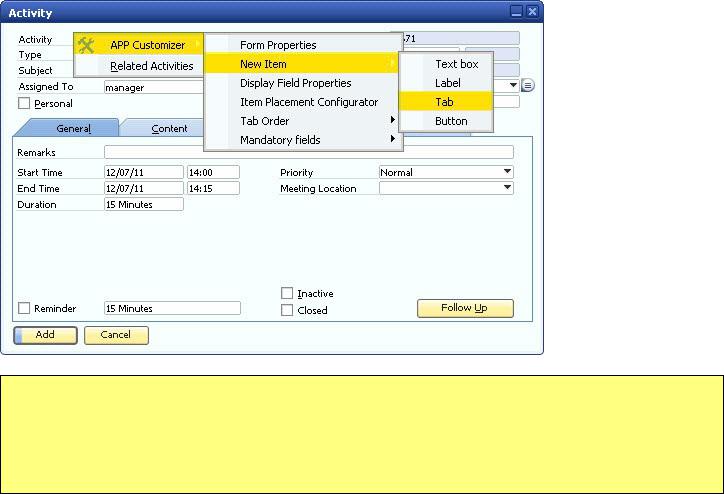
Task: Click the Reminder 15 Minutes field
Action: point(172,308)
